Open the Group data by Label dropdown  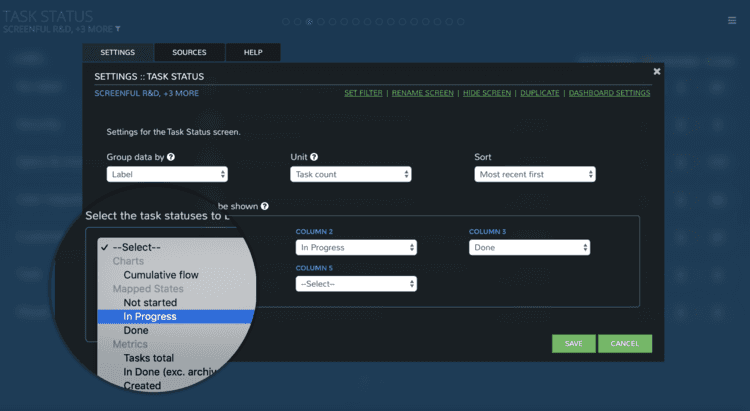coord(167,174)
